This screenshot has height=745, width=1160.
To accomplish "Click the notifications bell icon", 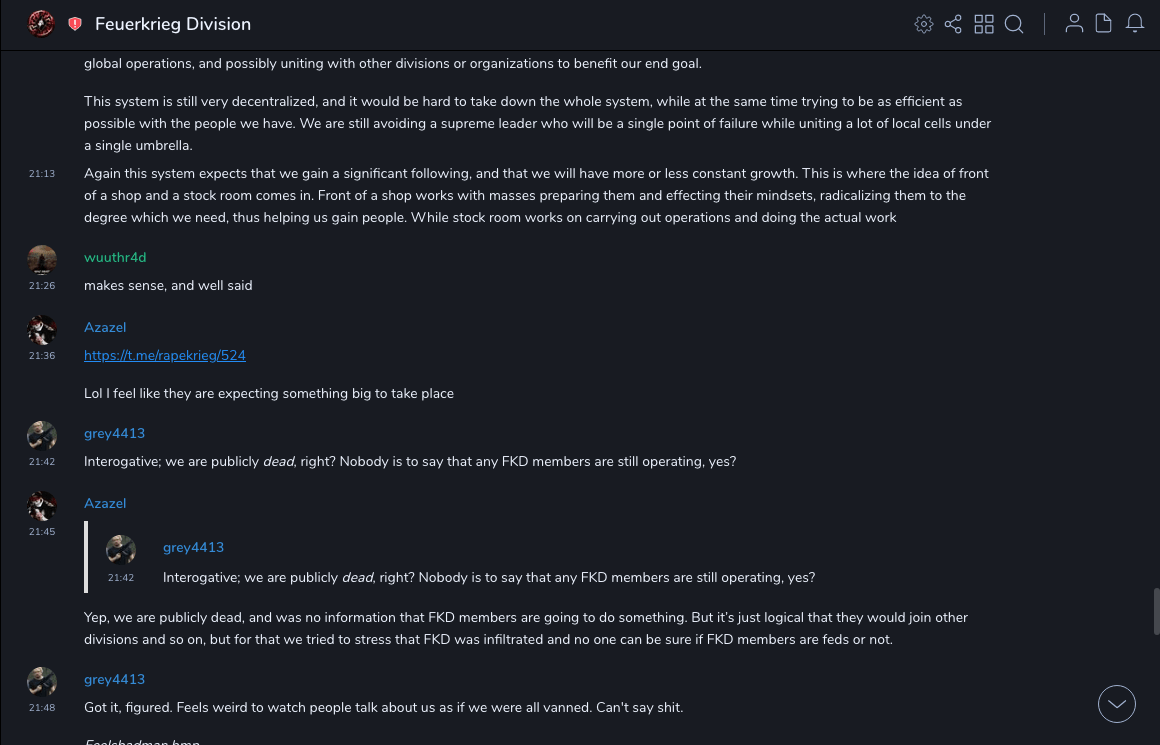I will coord(1135,24).
